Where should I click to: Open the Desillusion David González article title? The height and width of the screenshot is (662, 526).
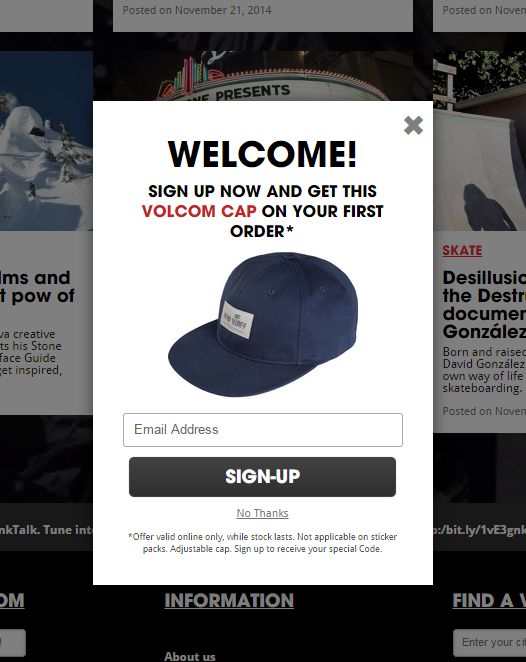click(484, 304)
